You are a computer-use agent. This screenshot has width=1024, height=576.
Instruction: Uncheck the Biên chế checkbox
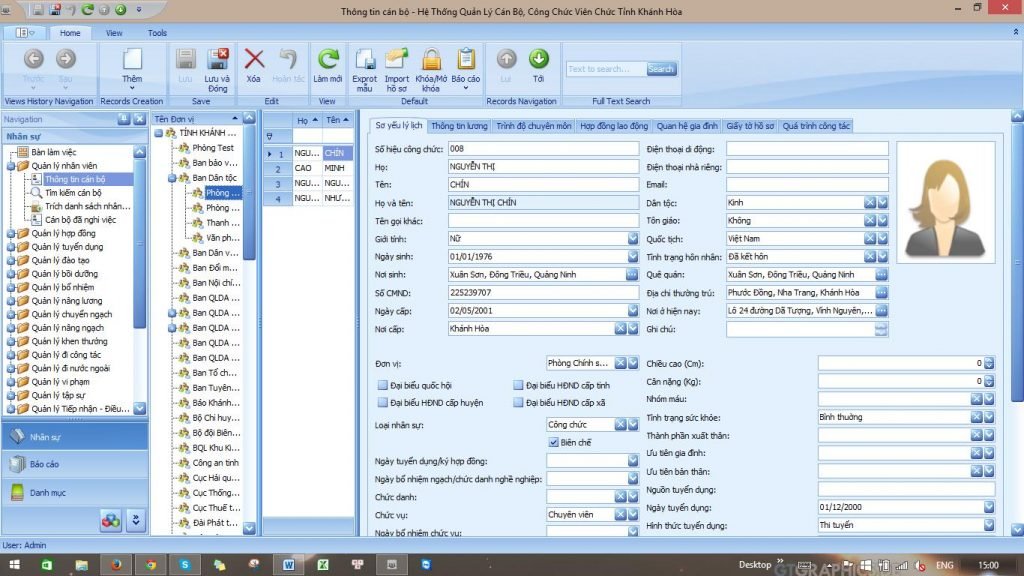(553, 442)
